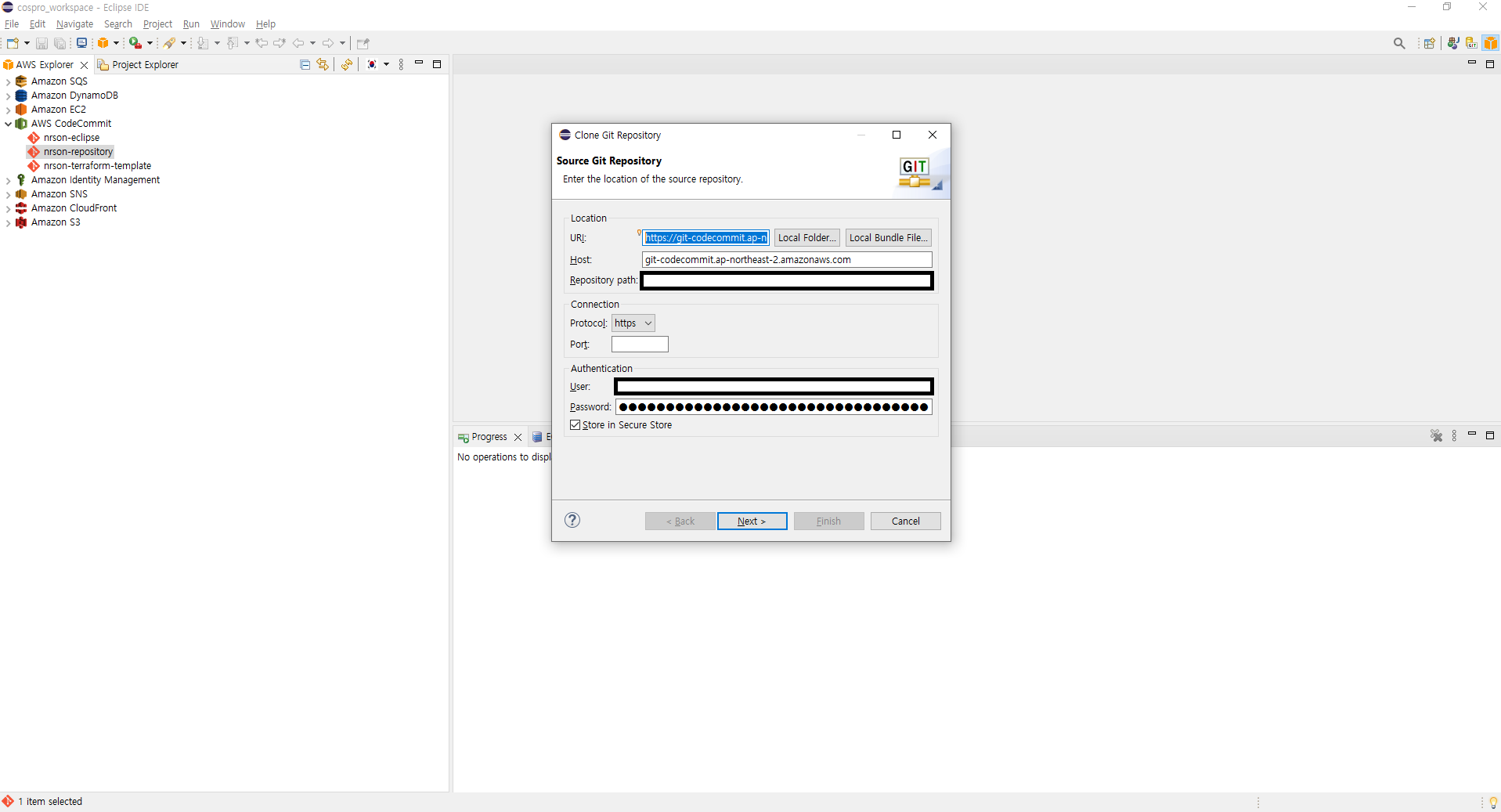Image resolution: width=1501 pixels, height=812 pixels.
Task: Open the AWS Explorer view menu dots
Action: (401, 64)
